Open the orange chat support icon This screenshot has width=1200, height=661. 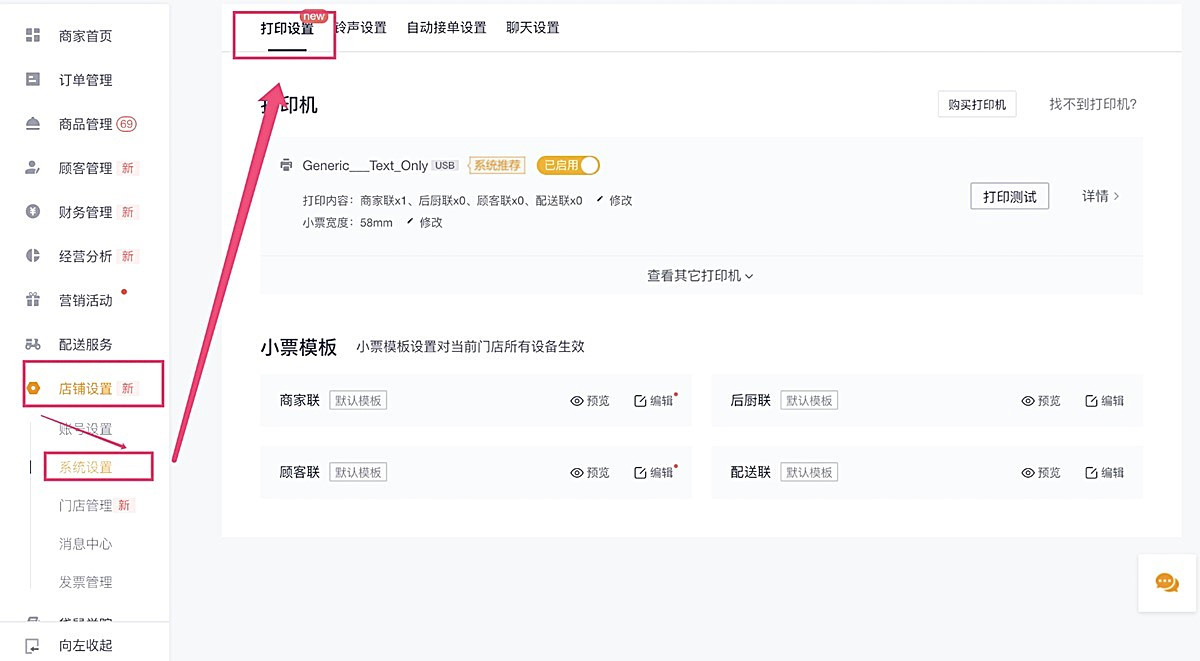[1167, 583]
